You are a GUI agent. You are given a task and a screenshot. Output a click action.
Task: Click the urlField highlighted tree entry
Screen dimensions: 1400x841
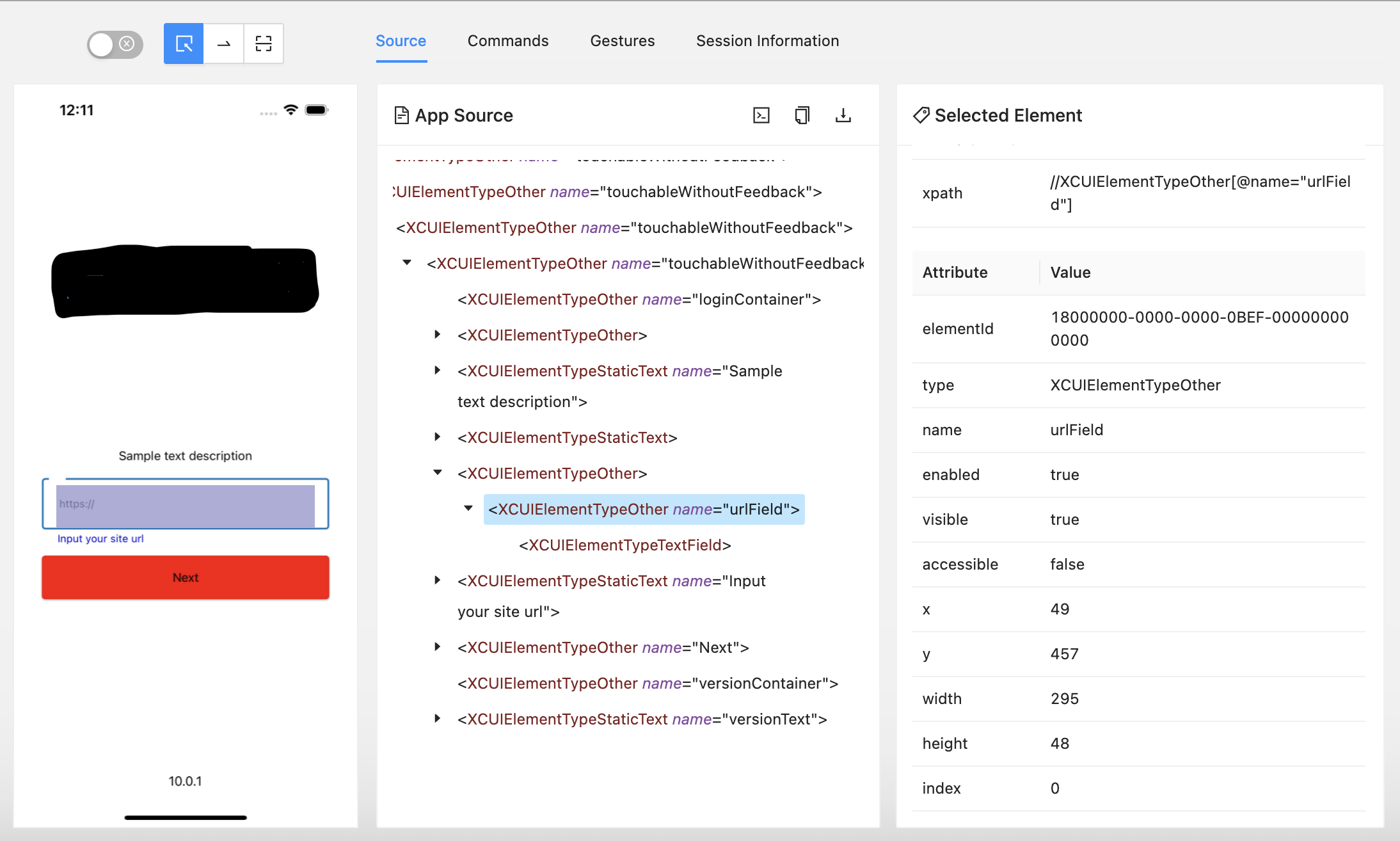coord(642,509)
